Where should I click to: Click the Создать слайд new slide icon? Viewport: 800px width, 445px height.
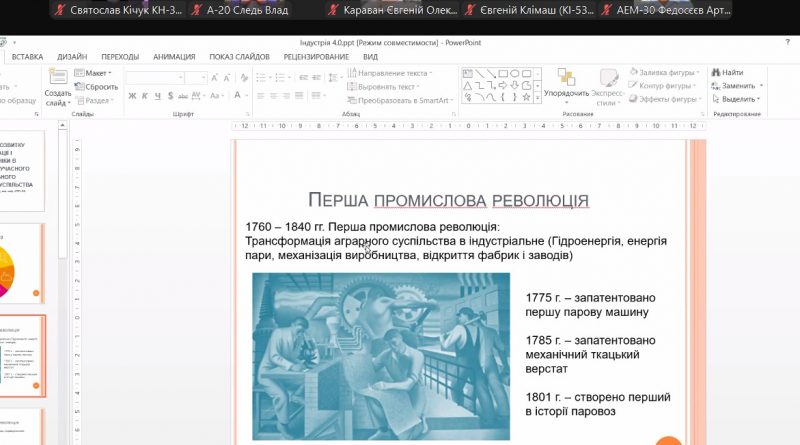coord(58,77)
